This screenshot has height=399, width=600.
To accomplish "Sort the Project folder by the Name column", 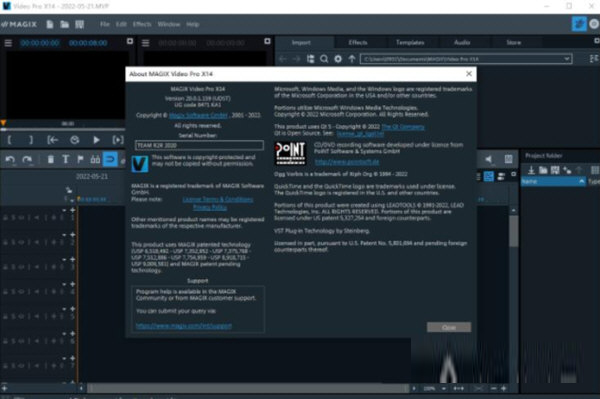I will (x=553, y=182).
